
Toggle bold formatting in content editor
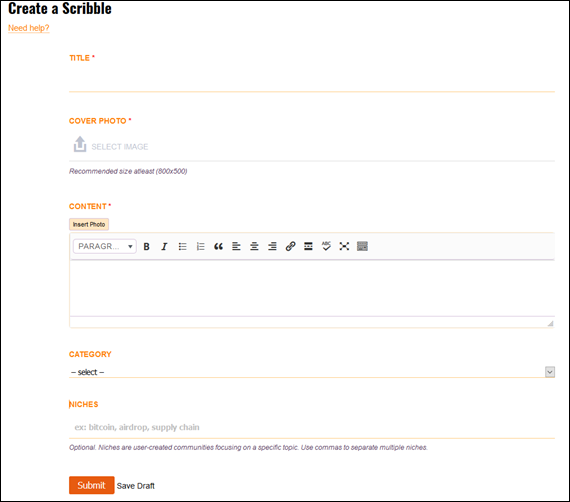146,246
